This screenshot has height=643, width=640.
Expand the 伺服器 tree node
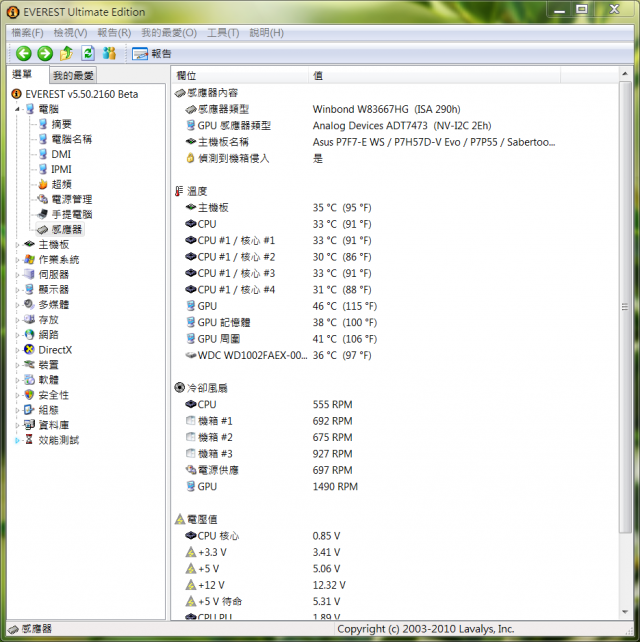coord(17,275)
